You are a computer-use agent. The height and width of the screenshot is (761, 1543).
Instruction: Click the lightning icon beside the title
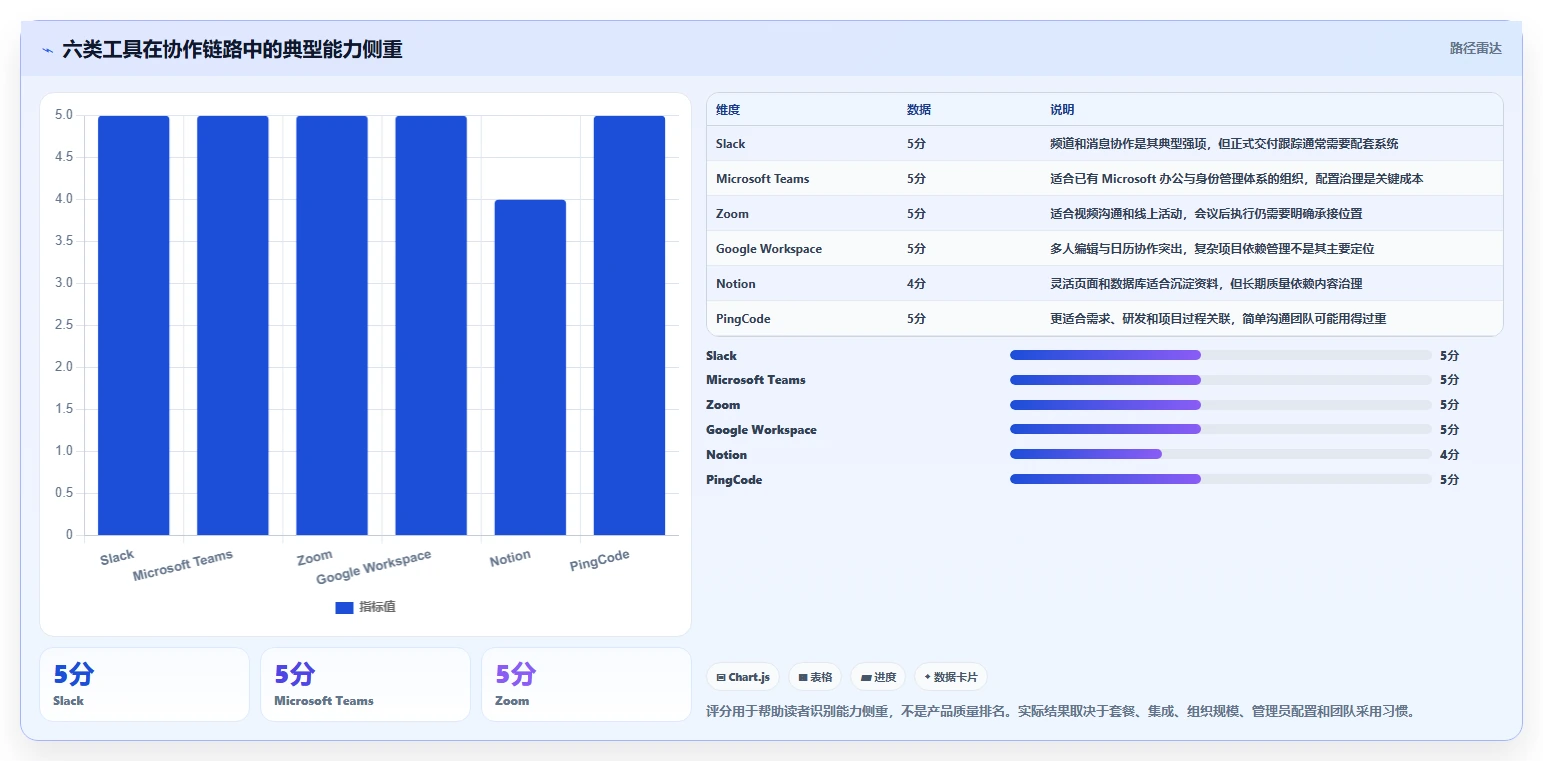point(47,50)
